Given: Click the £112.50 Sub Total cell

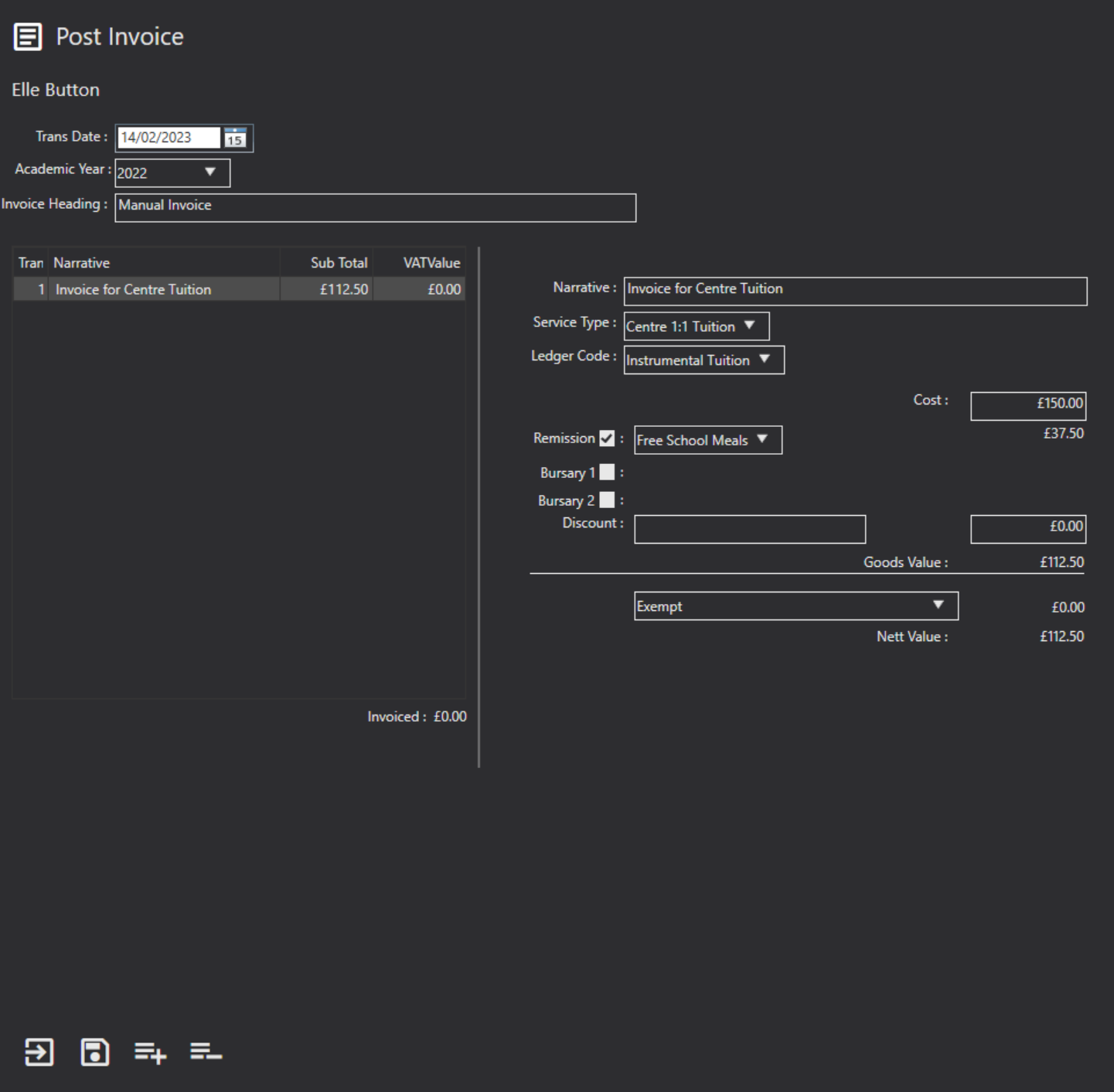Looking at the screenshot, I should (327, 289).
